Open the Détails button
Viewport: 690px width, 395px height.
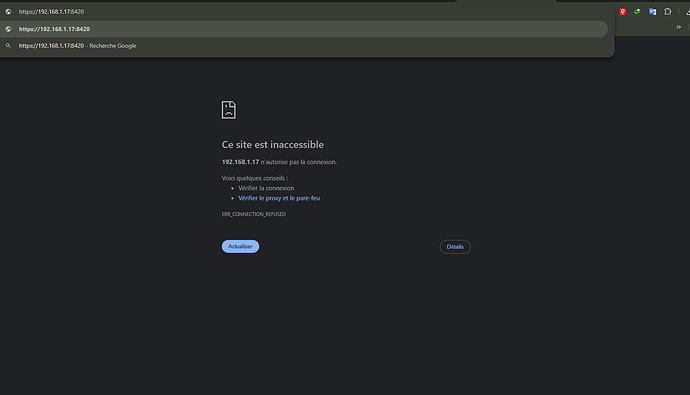(x=455, y=247)
